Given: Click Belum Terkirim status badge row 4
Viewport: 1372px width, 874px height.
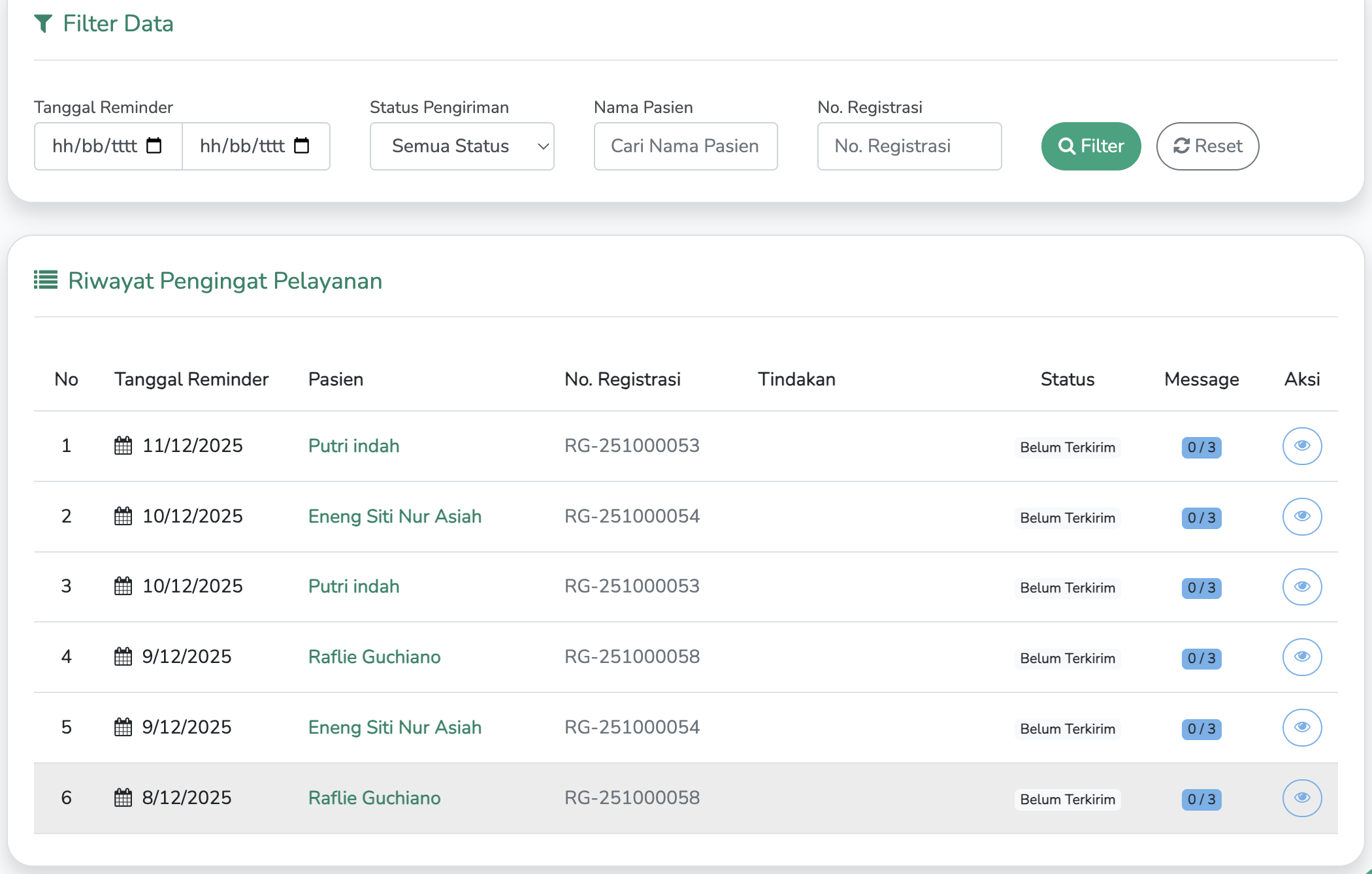Looking at the screenshot, I should pyautogui.click(x=1068, y=658).
